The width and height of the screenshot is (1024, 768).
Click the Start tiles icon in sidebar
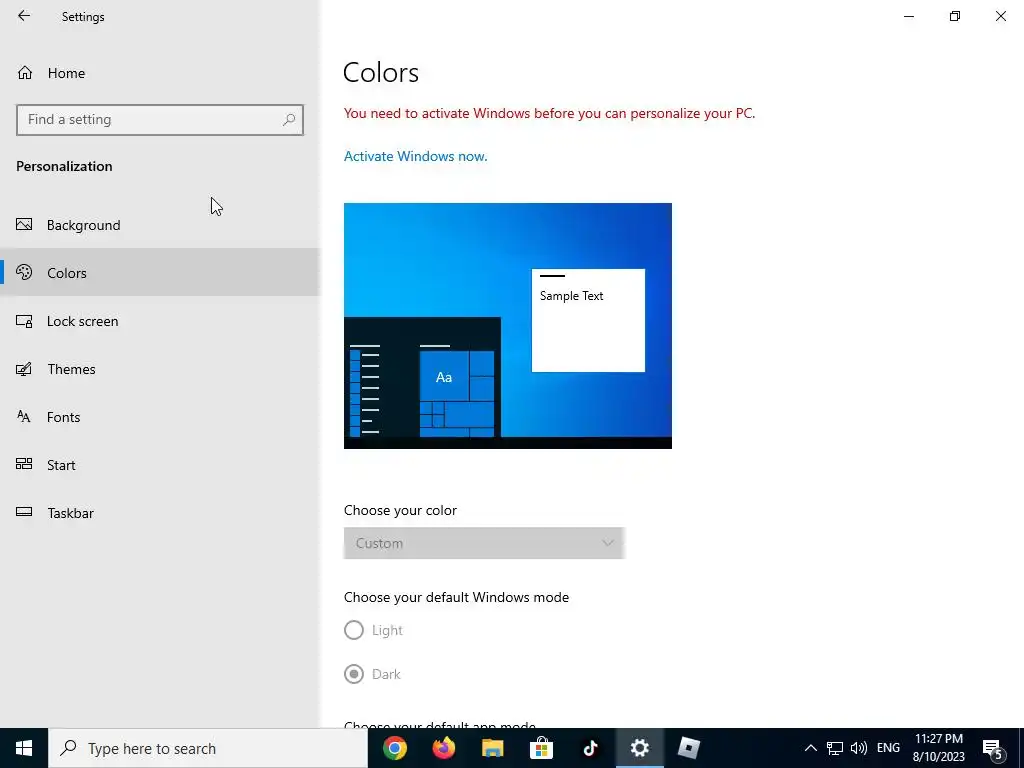[x=24, y=464]
